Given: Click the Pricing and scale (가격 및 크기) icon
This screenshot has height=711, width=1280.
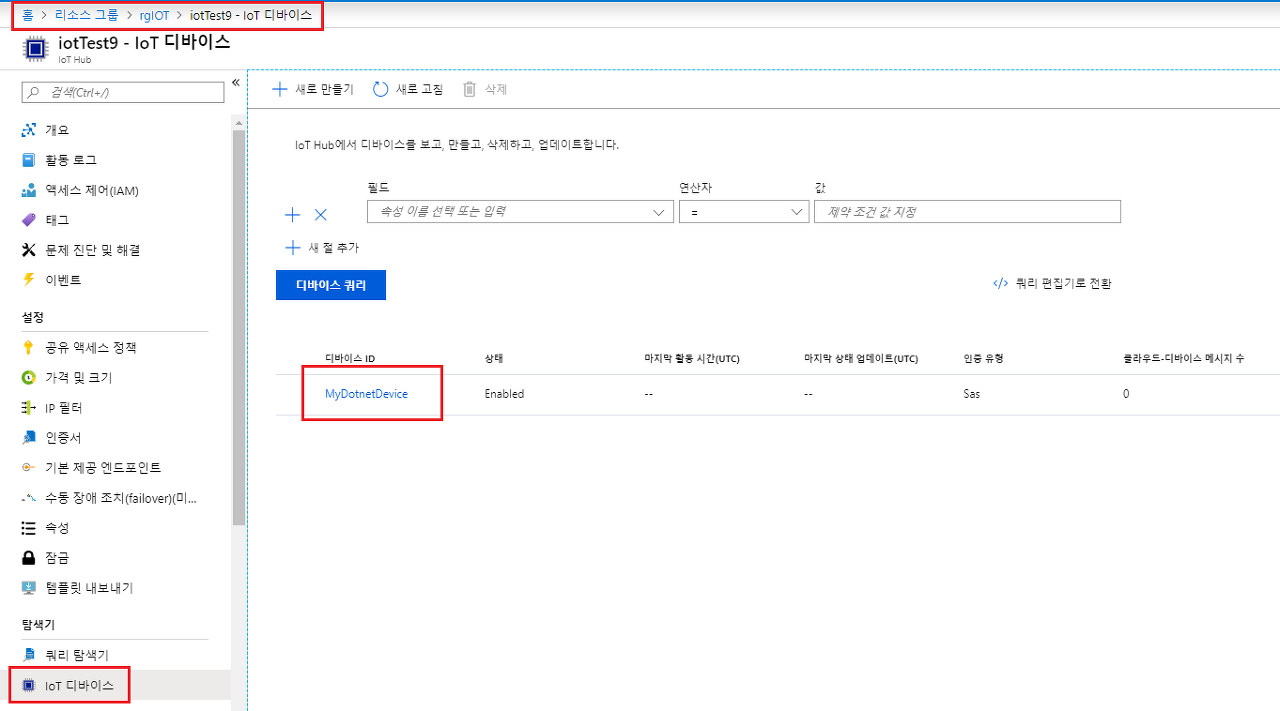Looking at the screenshot, I should (x=29, y=378).
